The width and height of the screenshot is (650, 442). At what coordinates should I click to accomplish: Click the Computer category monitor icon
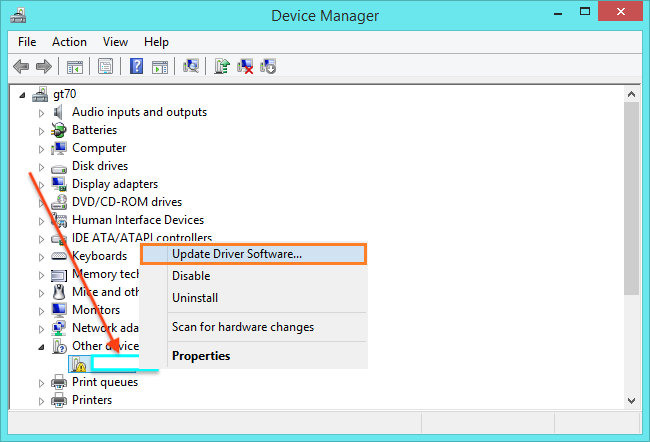(x=58, y=148)
